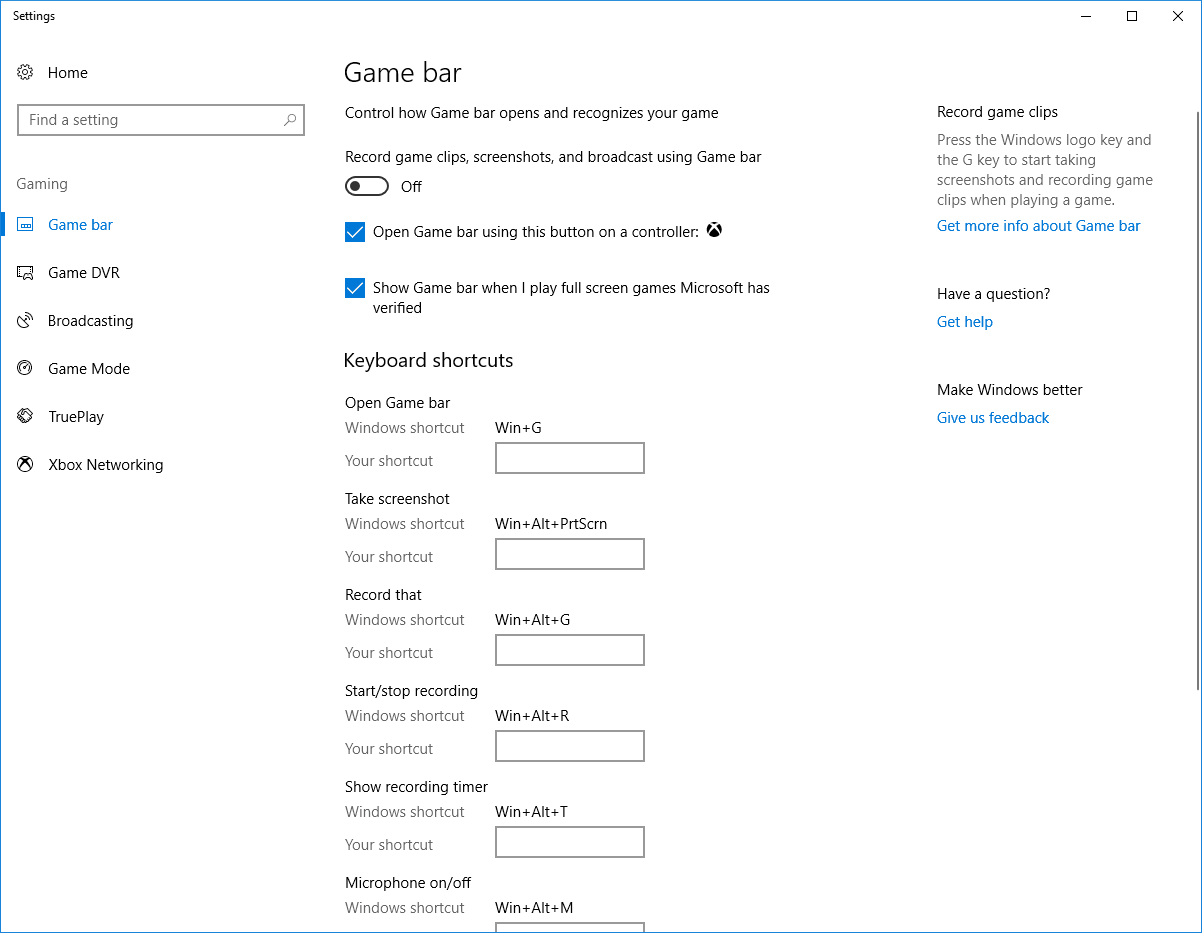Click Your shortcut field for Start/stop recording

click(x=570, y=746)
